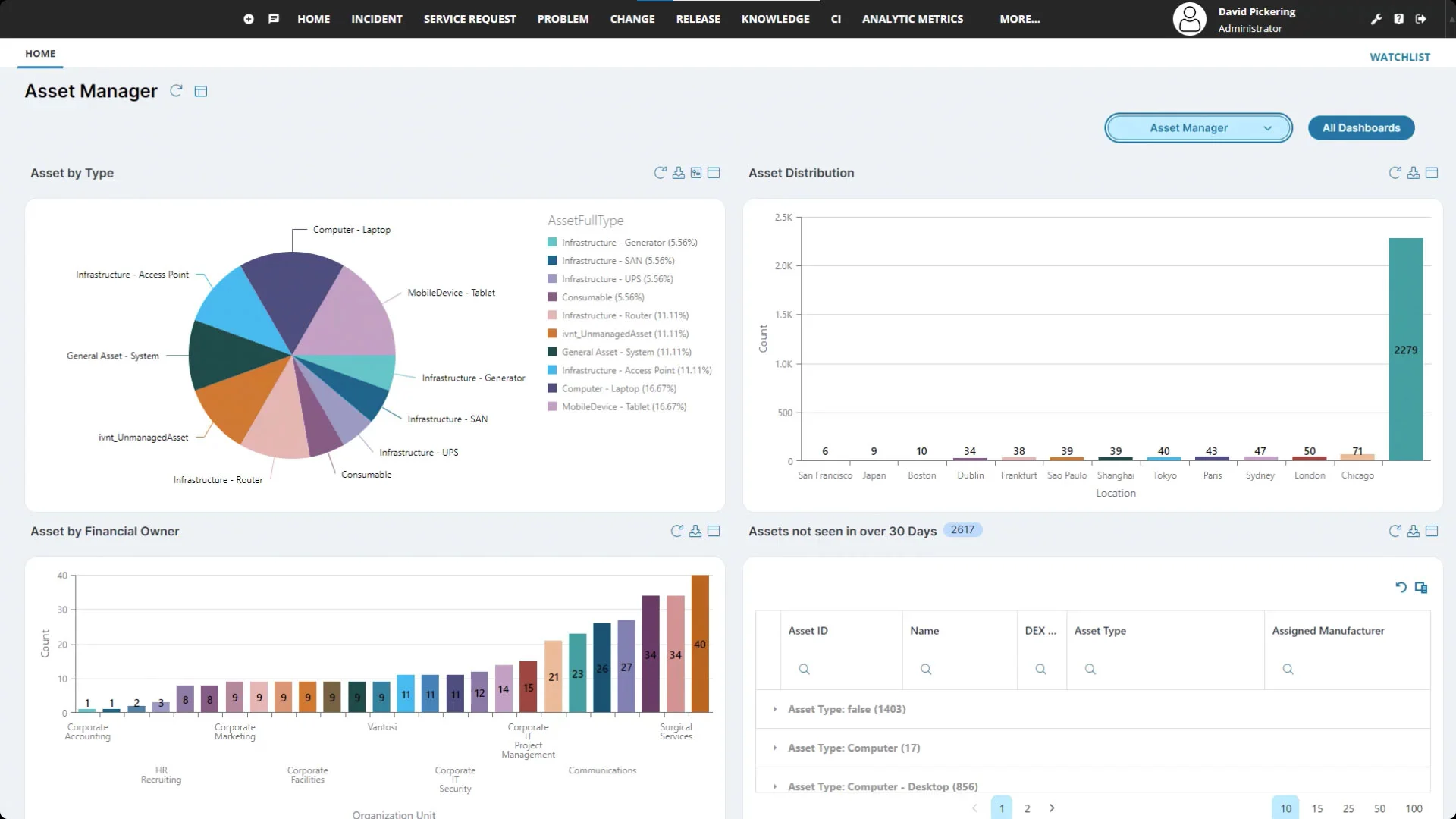The image size is (1456, 819).
Task: Expand the Asset Type: Computer (17) group
Action: point(775,748)
